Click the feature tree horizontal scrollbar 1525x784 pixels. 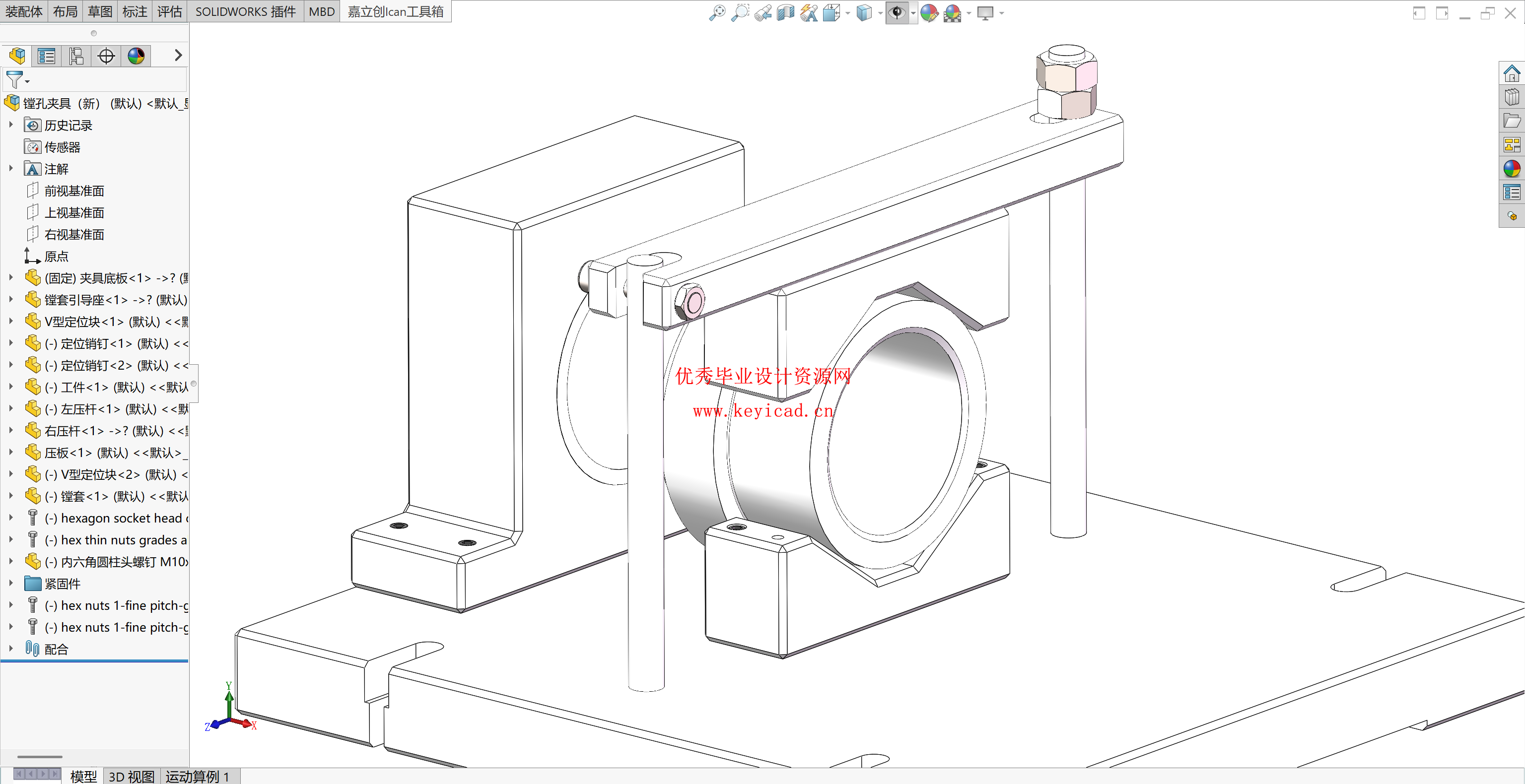40,757
